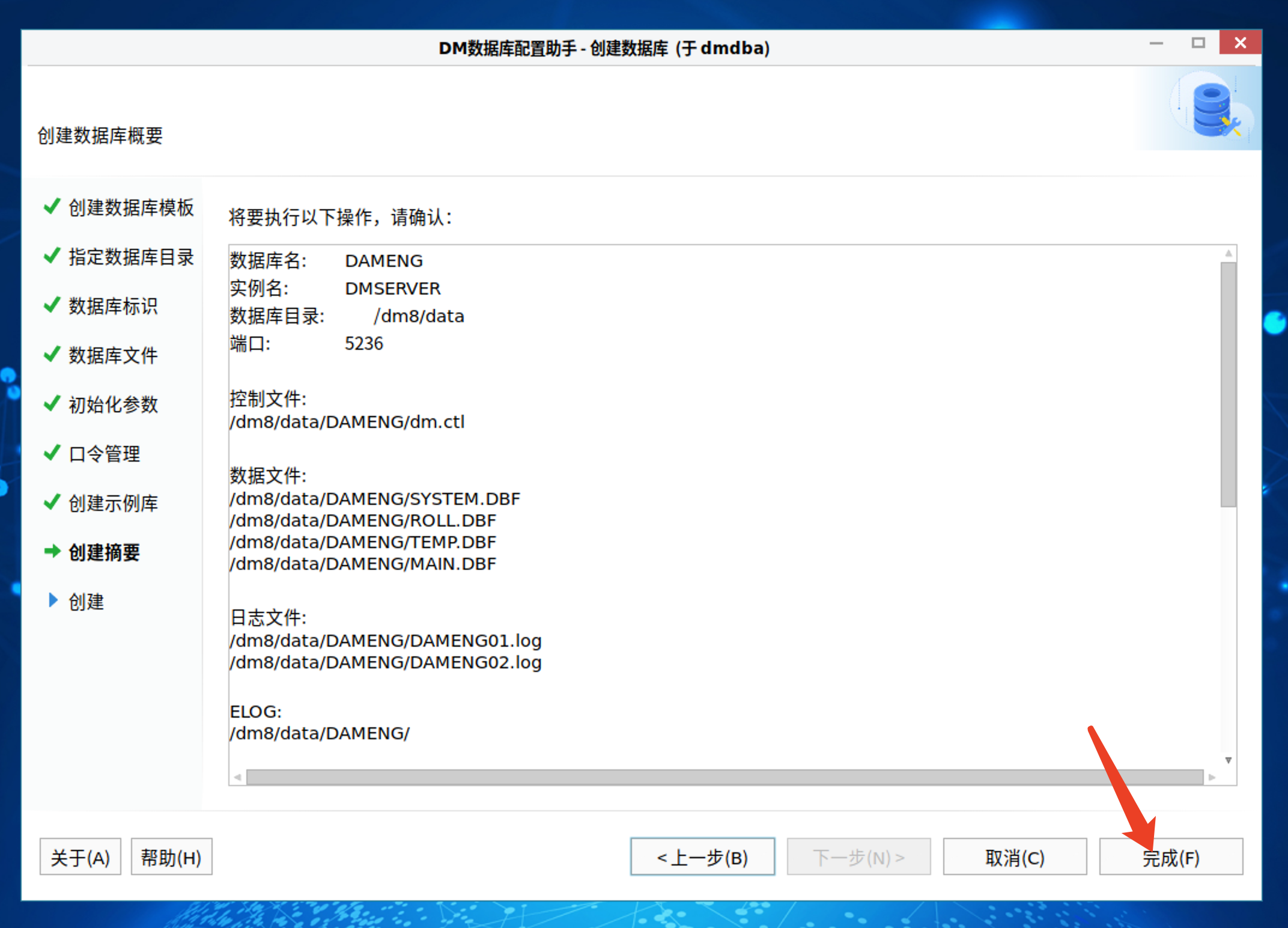
Task: Click the checkmark icon beside 数据库标识
Action: pyautogui.click(x=51, y=306)
